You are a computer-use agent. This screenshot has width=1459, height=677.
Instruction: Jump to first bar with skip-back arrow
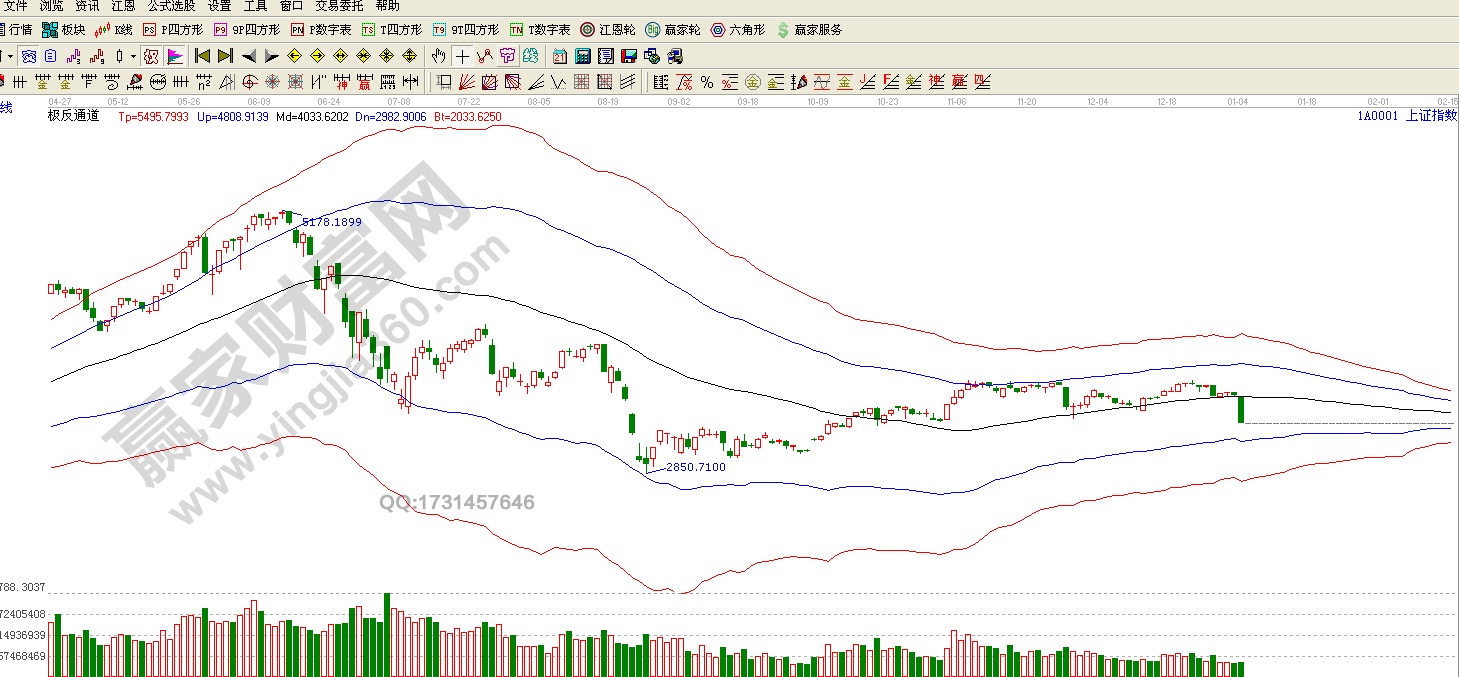pos(202,56)
